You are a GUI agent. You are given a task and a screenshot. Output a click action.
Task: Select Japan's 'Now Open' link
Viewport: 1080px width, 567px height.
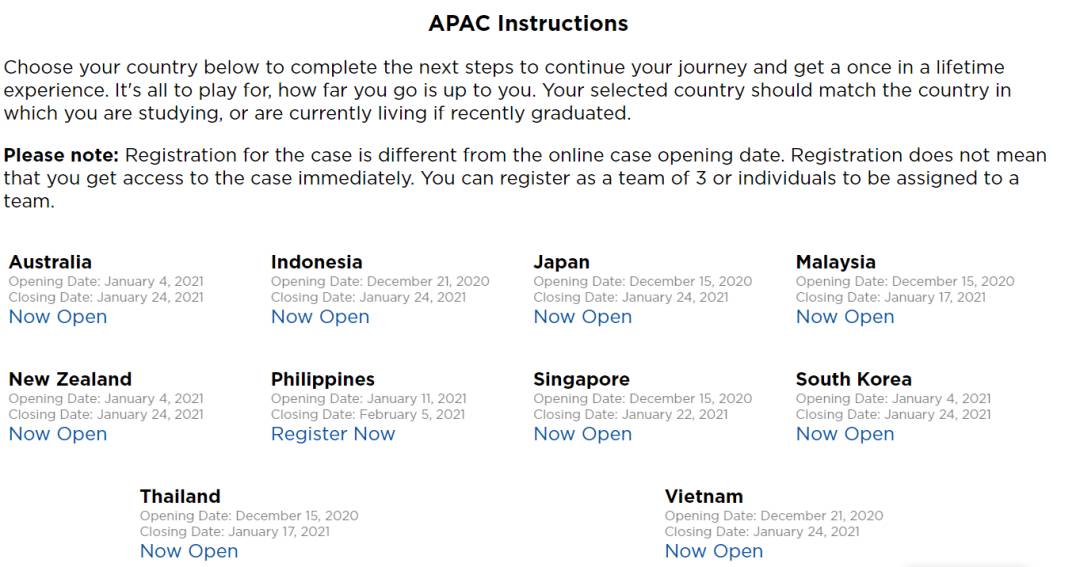[x=582, y=317]
